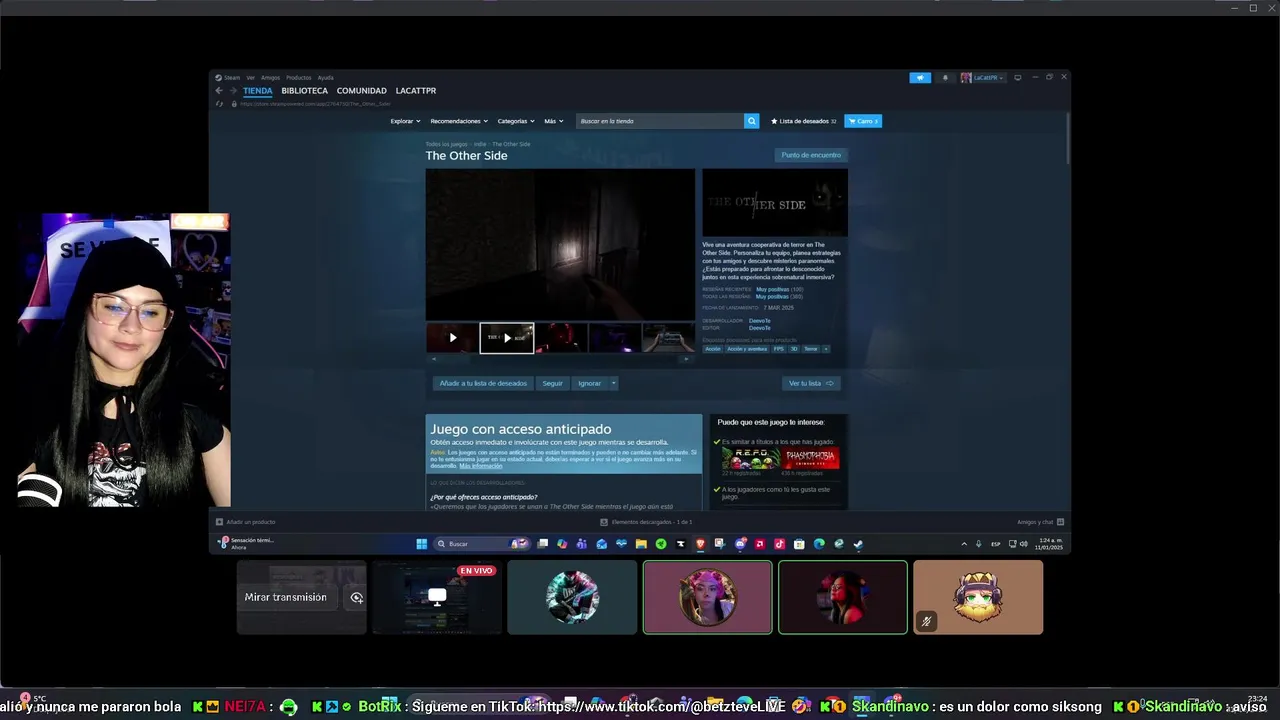Image resolution: width=1280 pixels, height=720 pixels.
Task: Click the Mirar transmisión button
Action: click(x=286, y=597)
